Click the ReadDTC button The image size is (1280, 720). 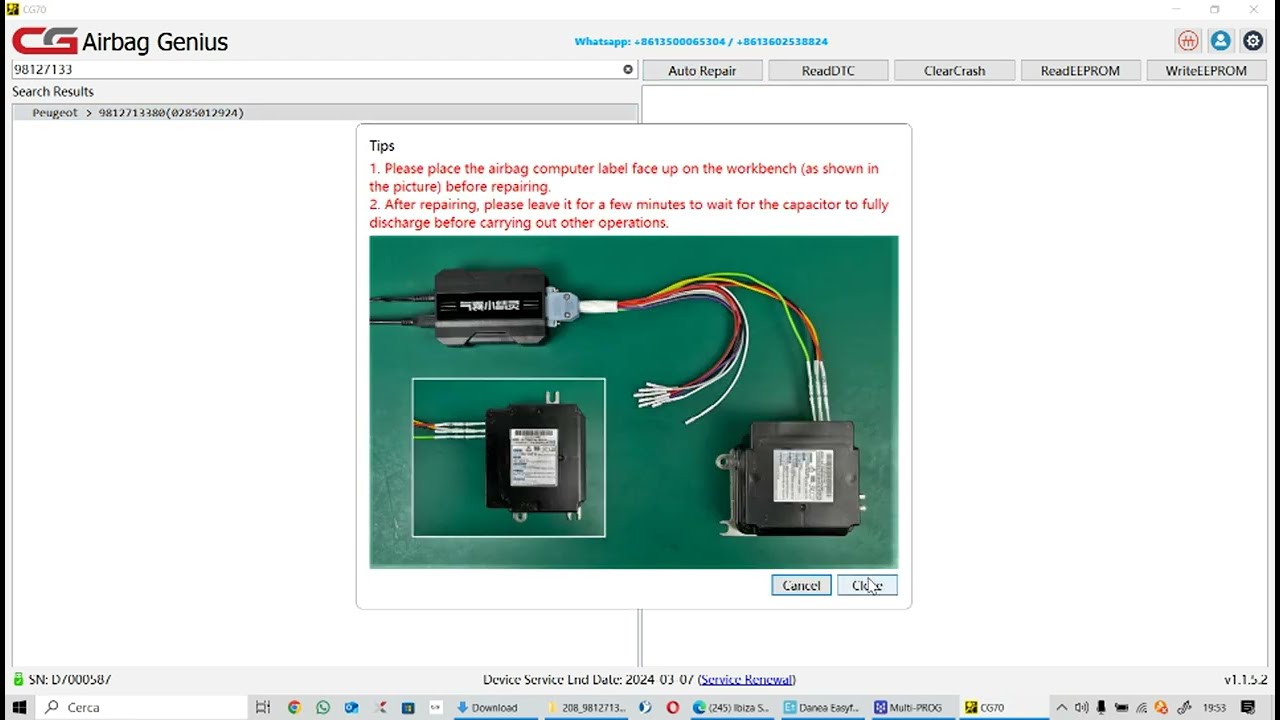click(828, 71)
